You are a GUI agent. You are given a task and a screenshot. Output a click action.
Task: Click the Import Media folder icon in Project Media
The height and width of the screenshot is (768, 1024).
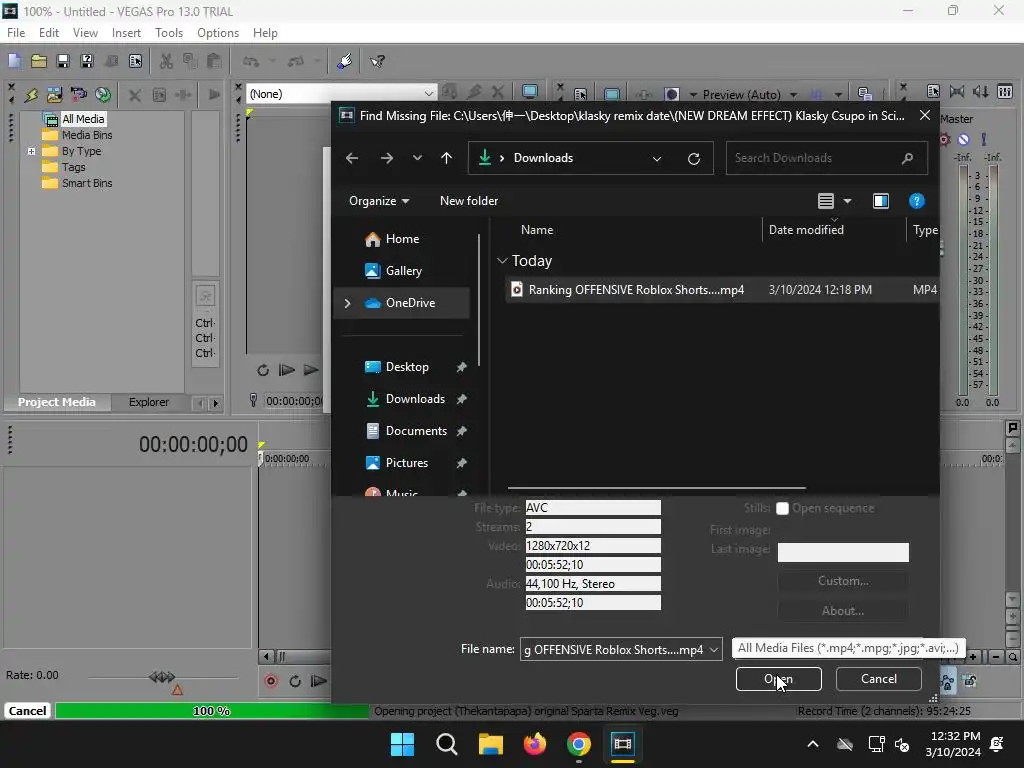coord(55,95)
